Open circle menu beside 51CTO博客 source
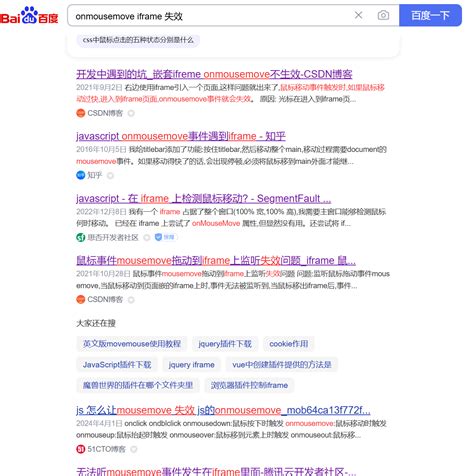Viewport: 474px width, 476px height. pos(134,449)
